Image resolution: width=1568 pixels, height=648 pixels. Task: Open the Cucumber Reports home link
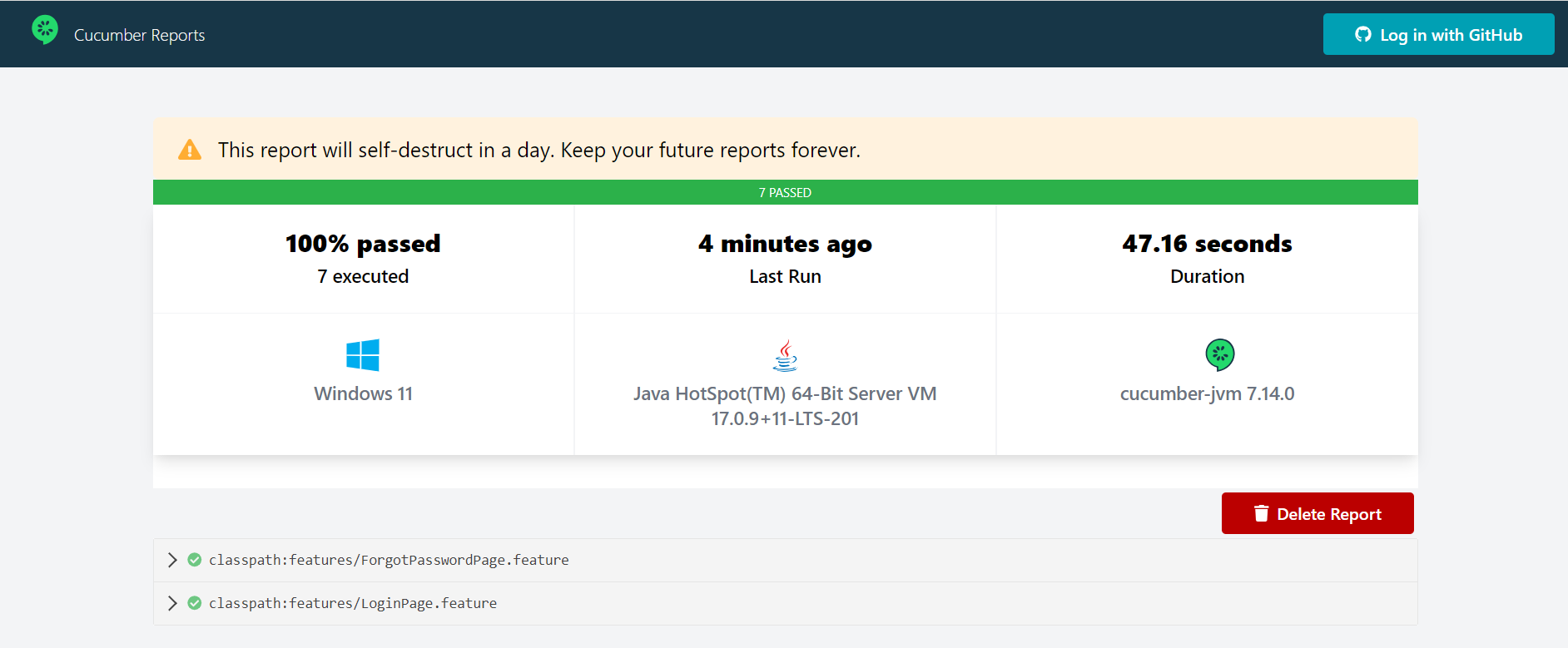139,35
